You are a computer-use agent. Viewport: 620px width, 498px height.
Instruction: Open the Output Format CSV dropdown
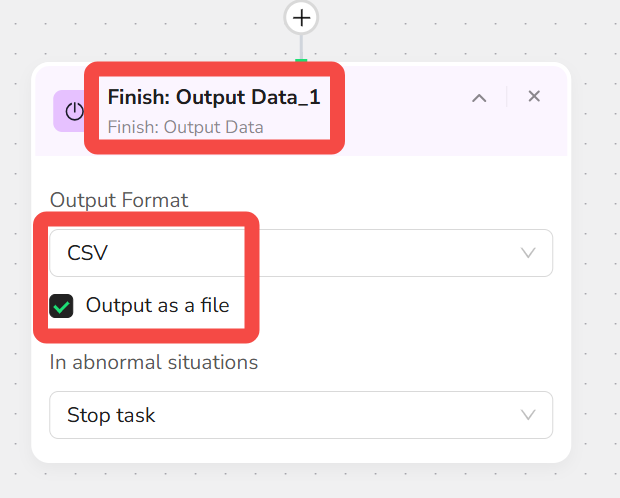pos(301,253)
